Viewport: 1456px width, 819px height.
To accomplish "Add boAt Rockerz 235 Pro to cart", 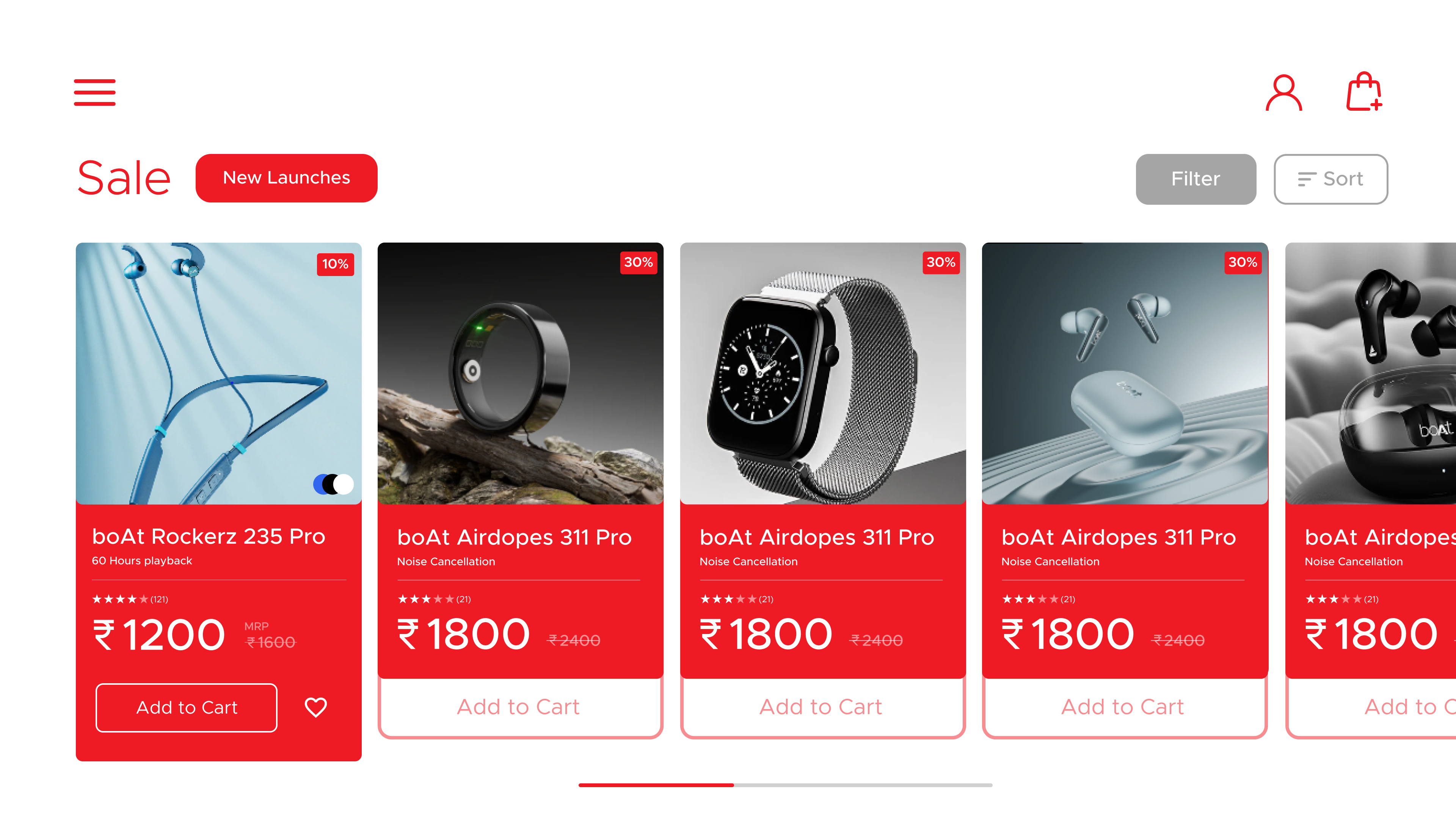I will coord(187,708).
